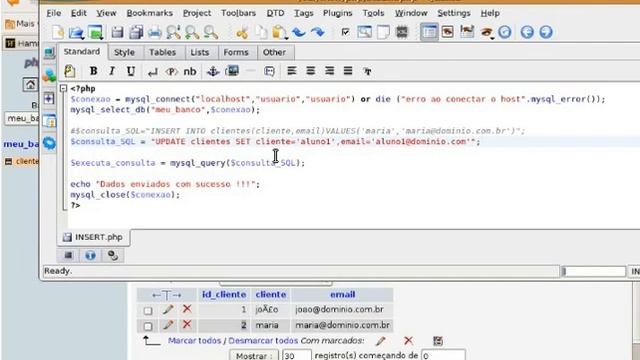Click the font T tag icon
Viewport: 640px width, 360px height.
pos(367,72)
